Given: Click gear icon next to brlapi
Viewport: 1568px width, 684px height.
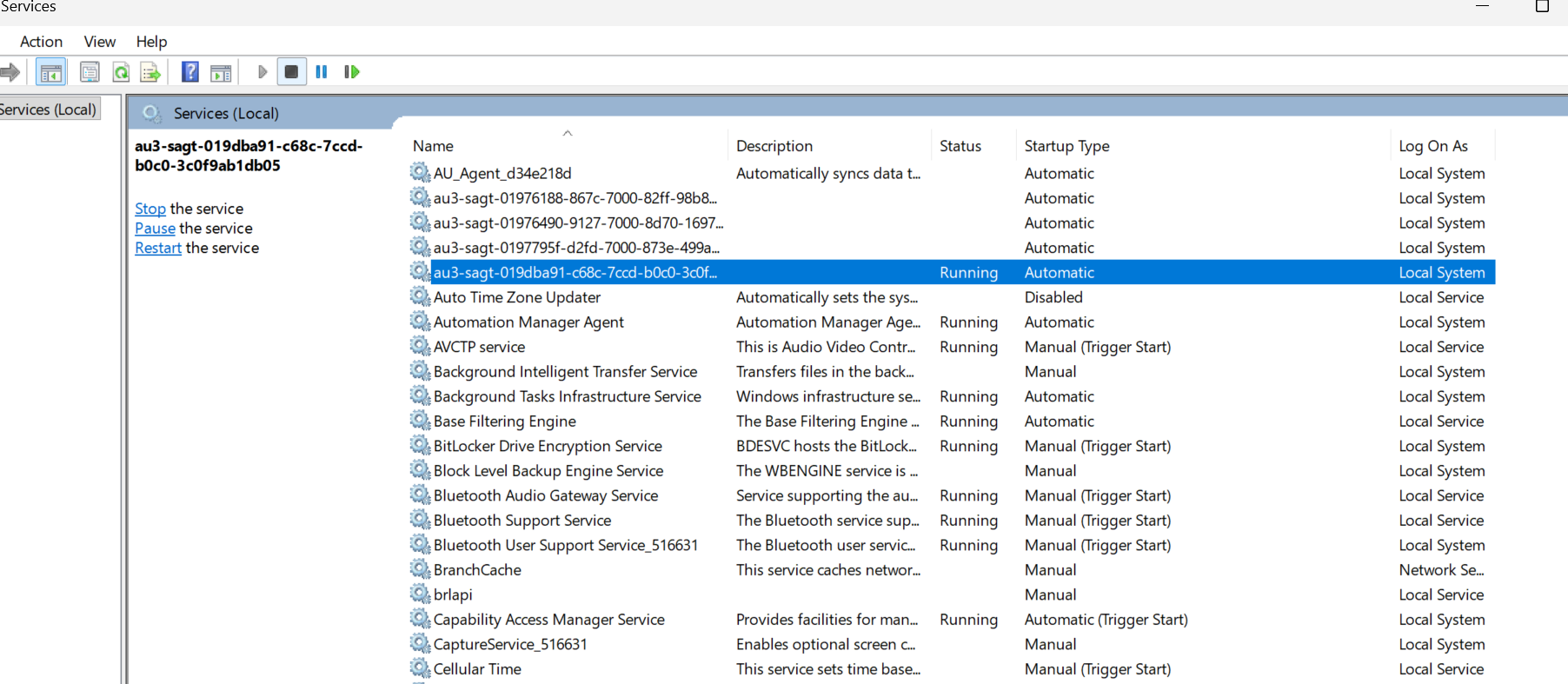Looking at the screenshot, I should pos(421,594).
